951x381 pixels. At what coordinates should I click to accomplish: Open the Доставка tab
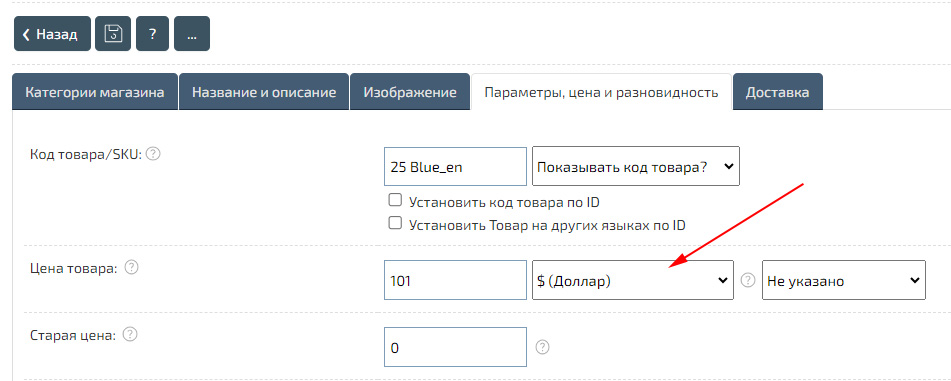point(778,92)
